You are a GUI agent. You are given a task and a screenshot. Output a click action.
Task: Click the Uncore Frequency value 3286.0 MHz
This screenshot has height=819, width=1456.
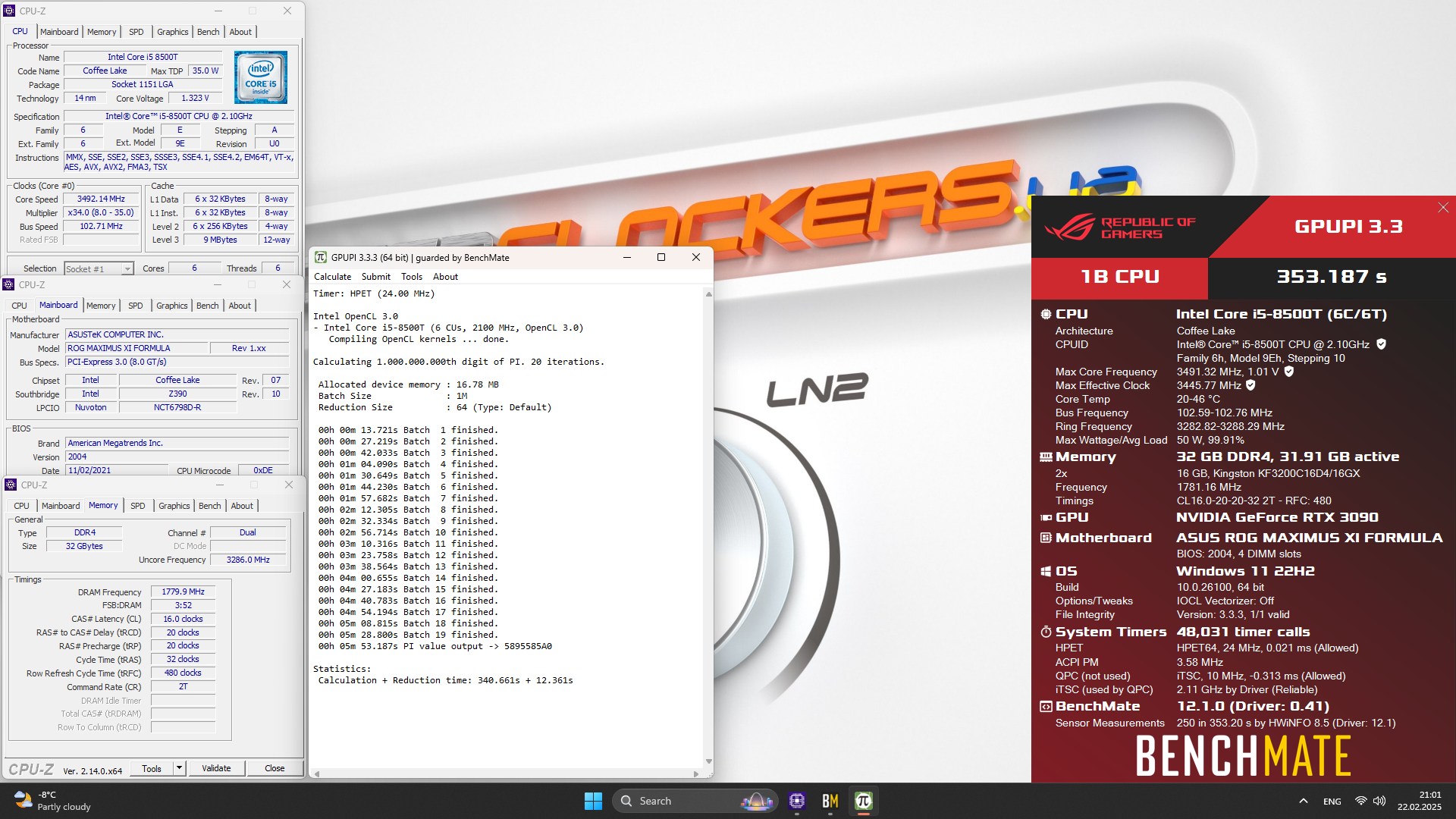click(x=248, y=560)
